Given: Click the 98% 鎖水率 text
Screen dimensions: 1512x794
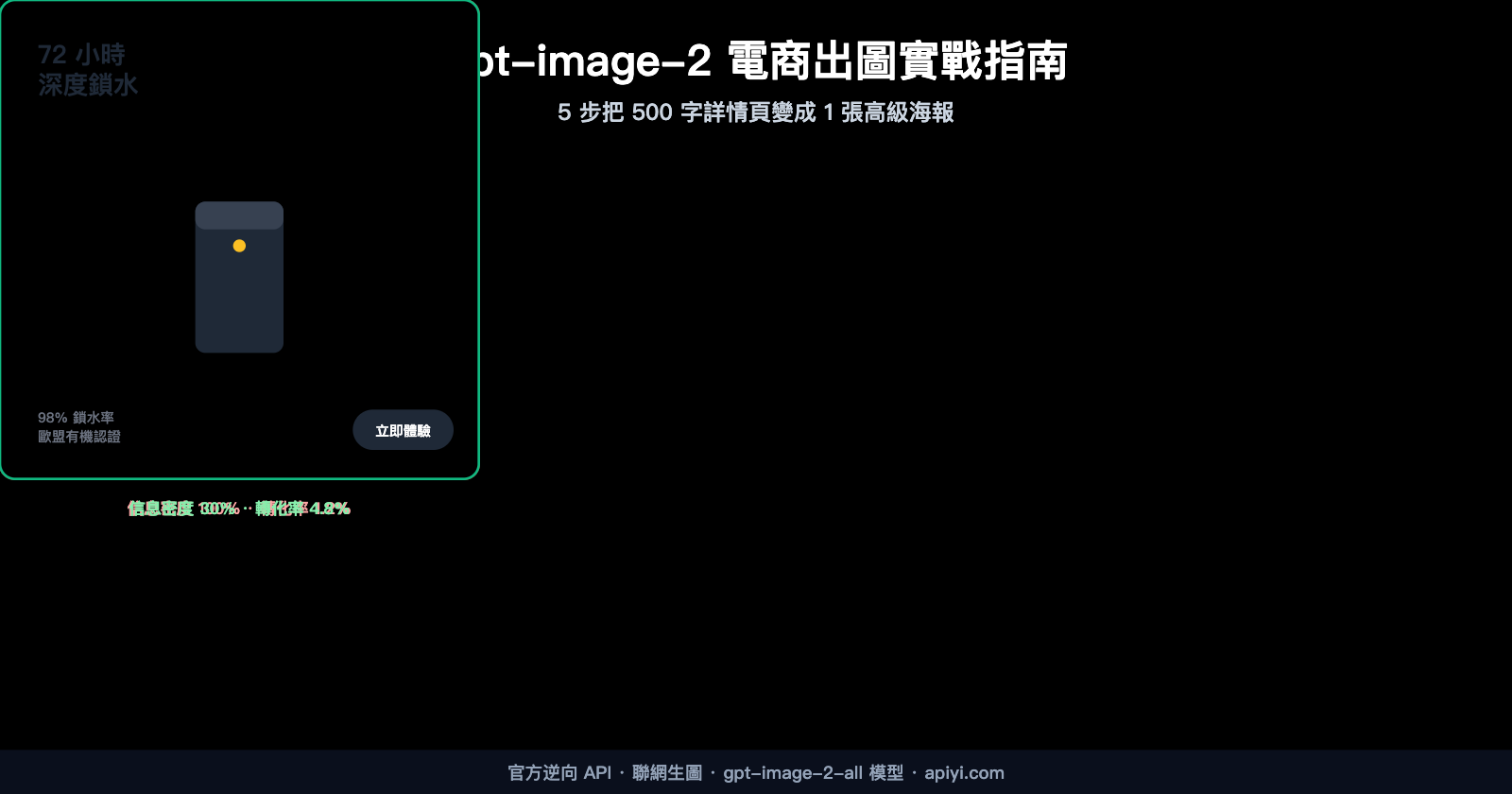Looking at the screenshot, I should 76,418.
